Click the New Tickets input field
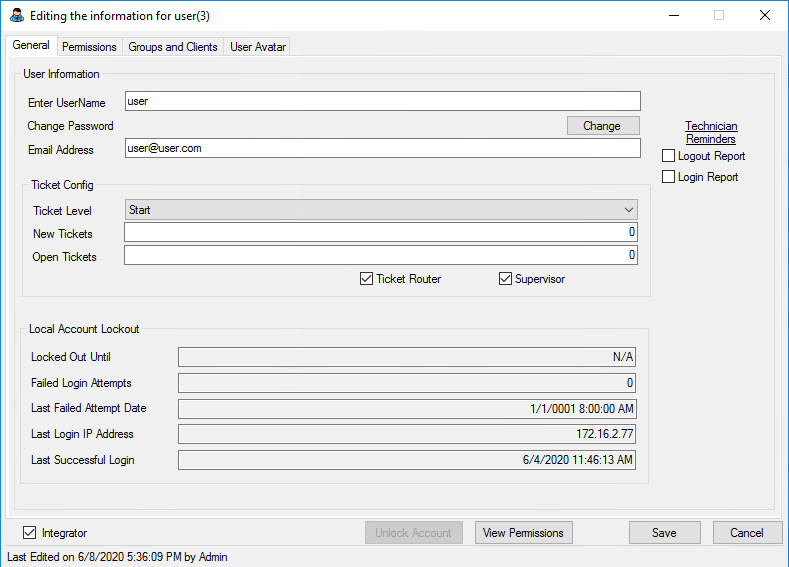 (x=381, y=233)
